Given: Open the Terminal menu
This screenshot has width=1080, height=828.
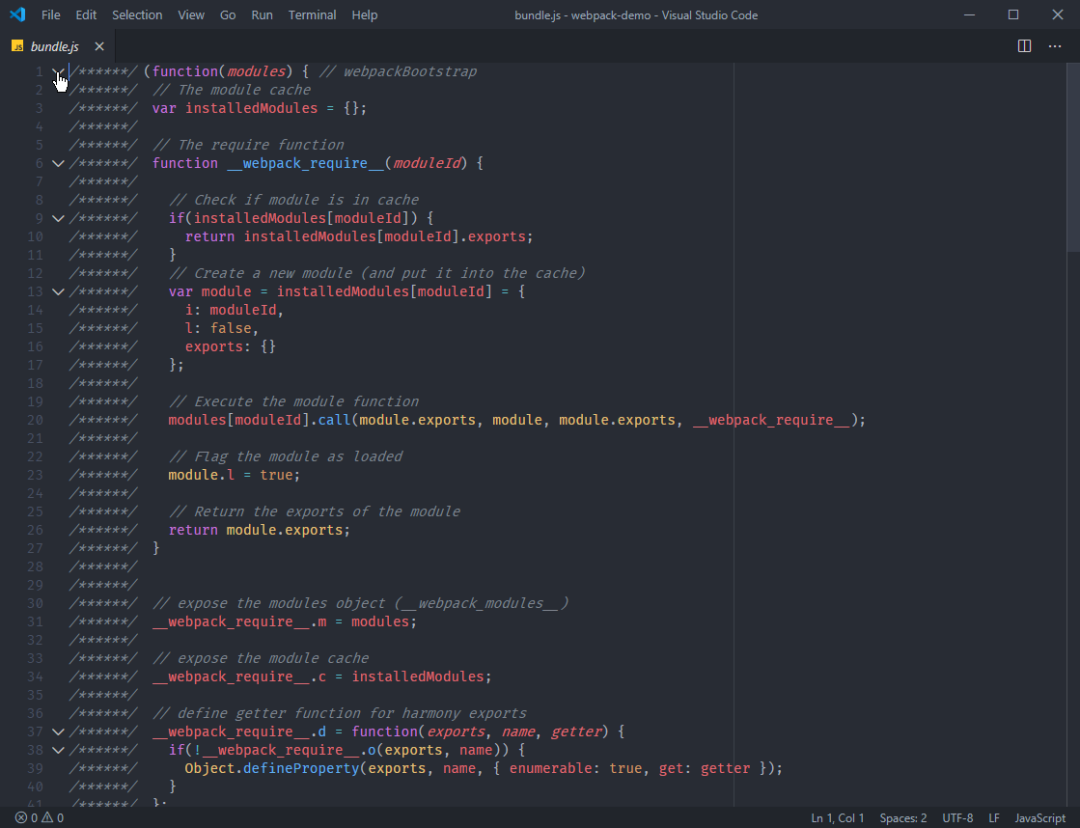Looking at the screenshot, I should pos(311,14).
